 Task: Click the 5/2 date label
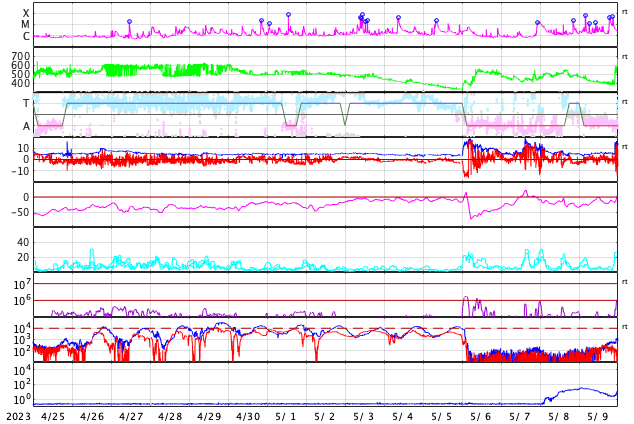click(x=325, y=416)
